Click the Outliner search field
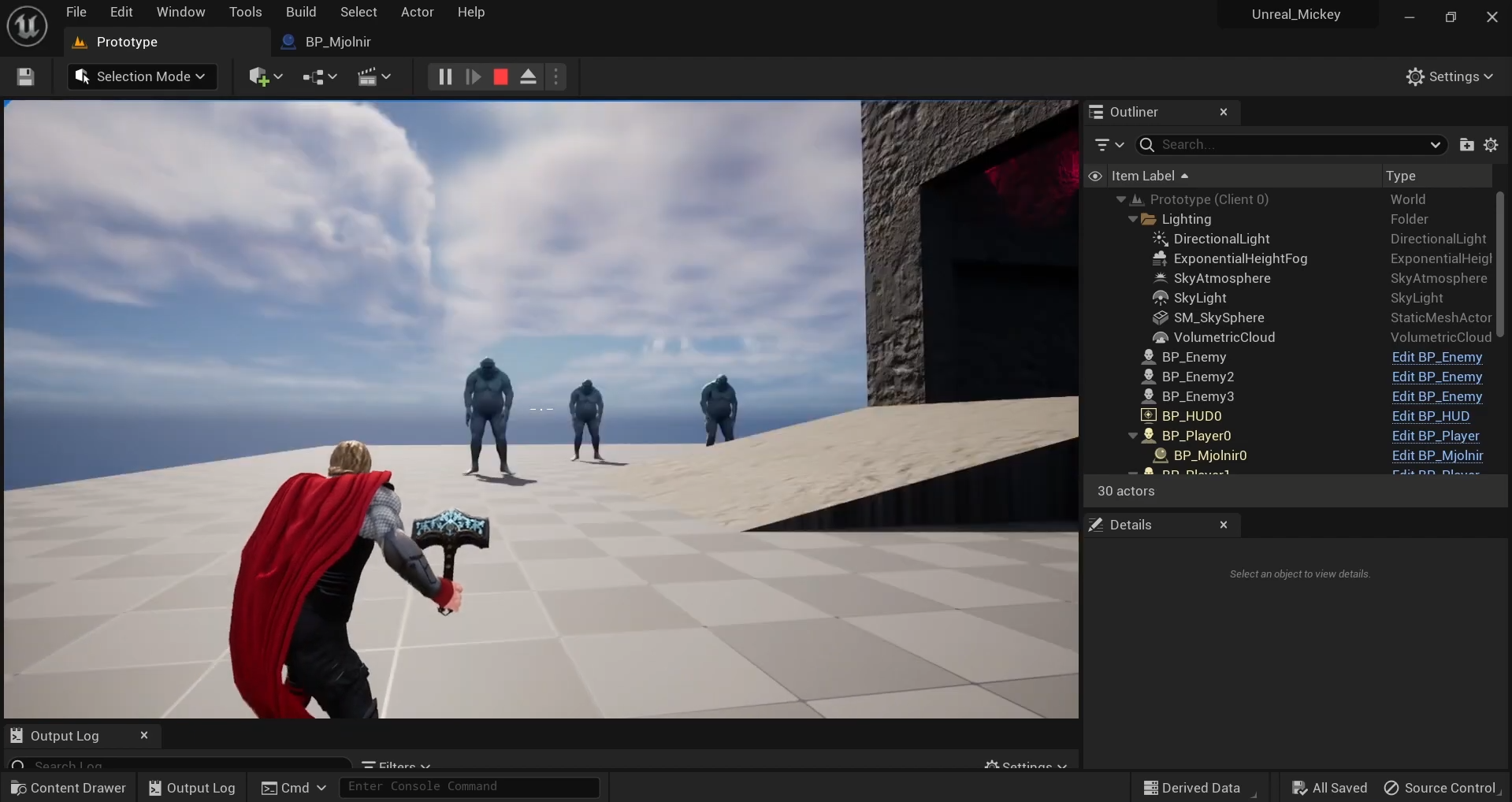1512x802 pixels. [1291, 145]
